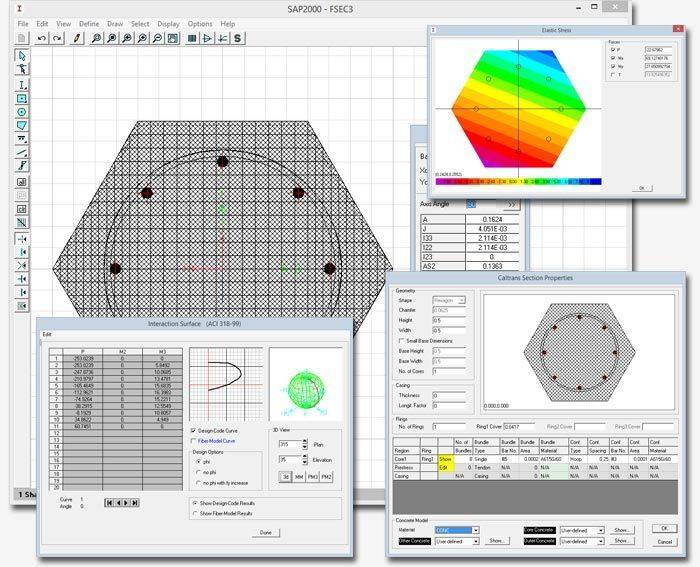Toggle Small Base Dimensions checkbox
This screenshot has height=567, width=700.
pyautogui.click(x=401, y=341)
